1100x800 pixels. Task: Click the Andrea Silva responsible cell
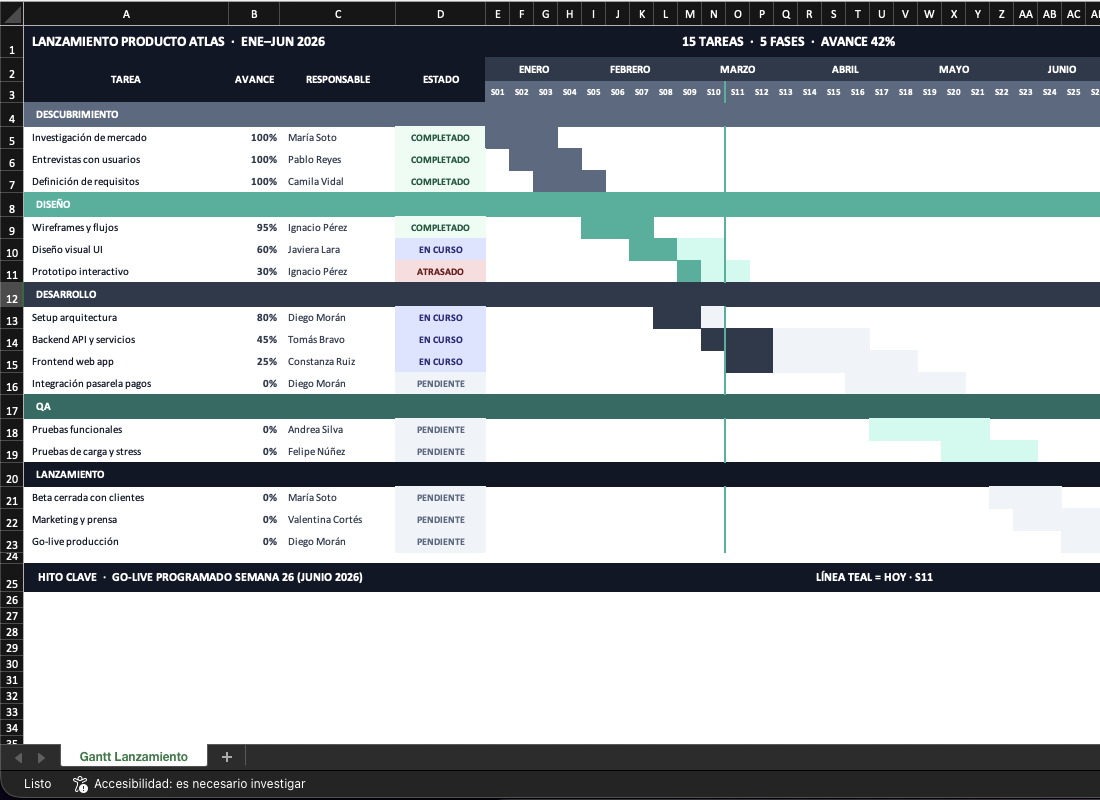[337, 429]
